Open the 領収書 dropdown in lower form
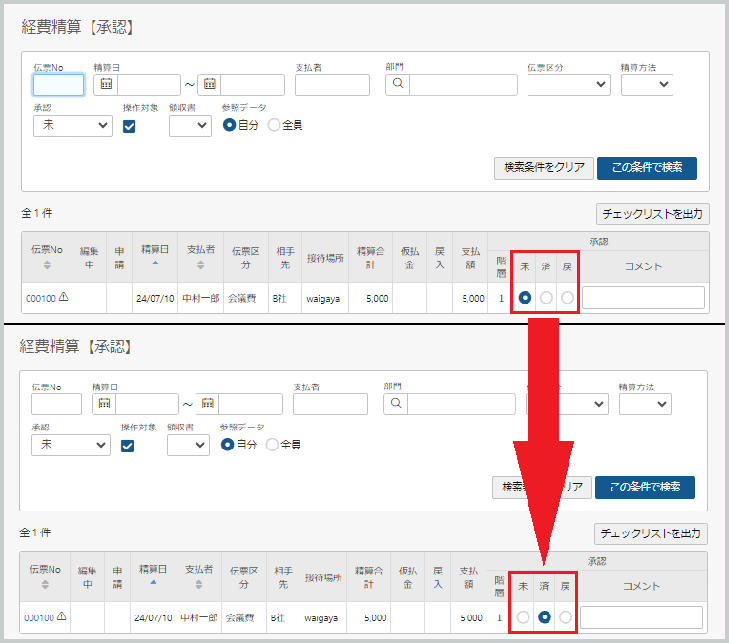The width and height of the screenshot is (729, 643). tap(188, 445)
